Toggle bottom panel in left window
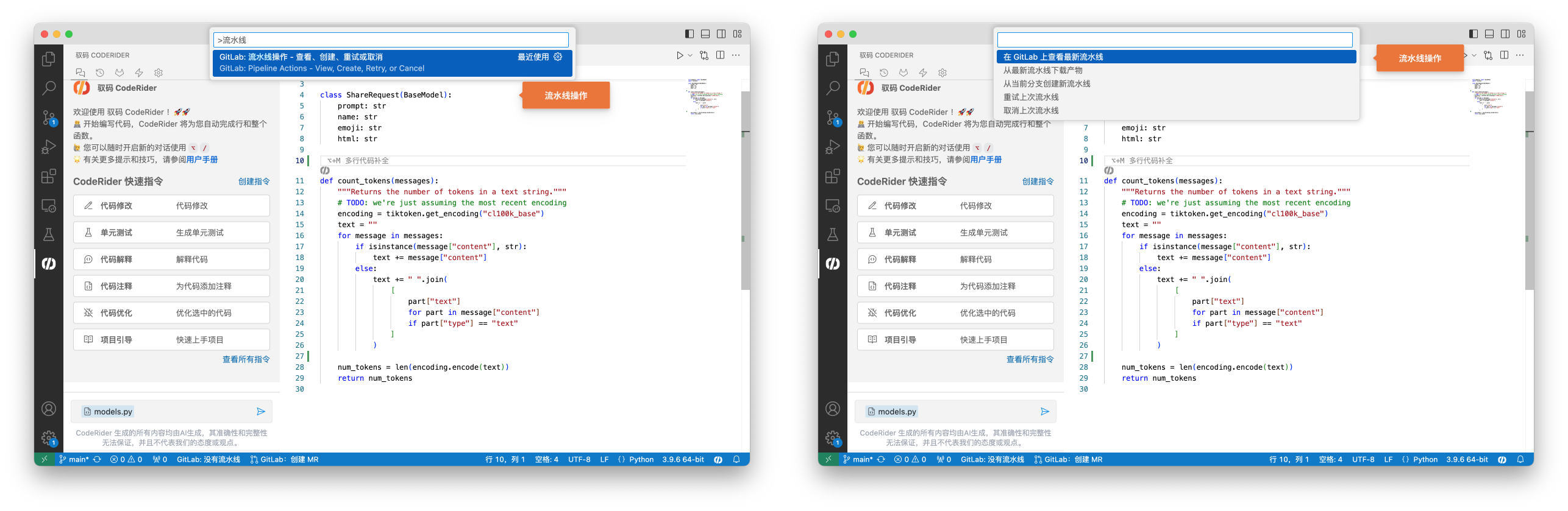Image resolution: width=1568 pixels, height=511 pixels. point(705,34)
